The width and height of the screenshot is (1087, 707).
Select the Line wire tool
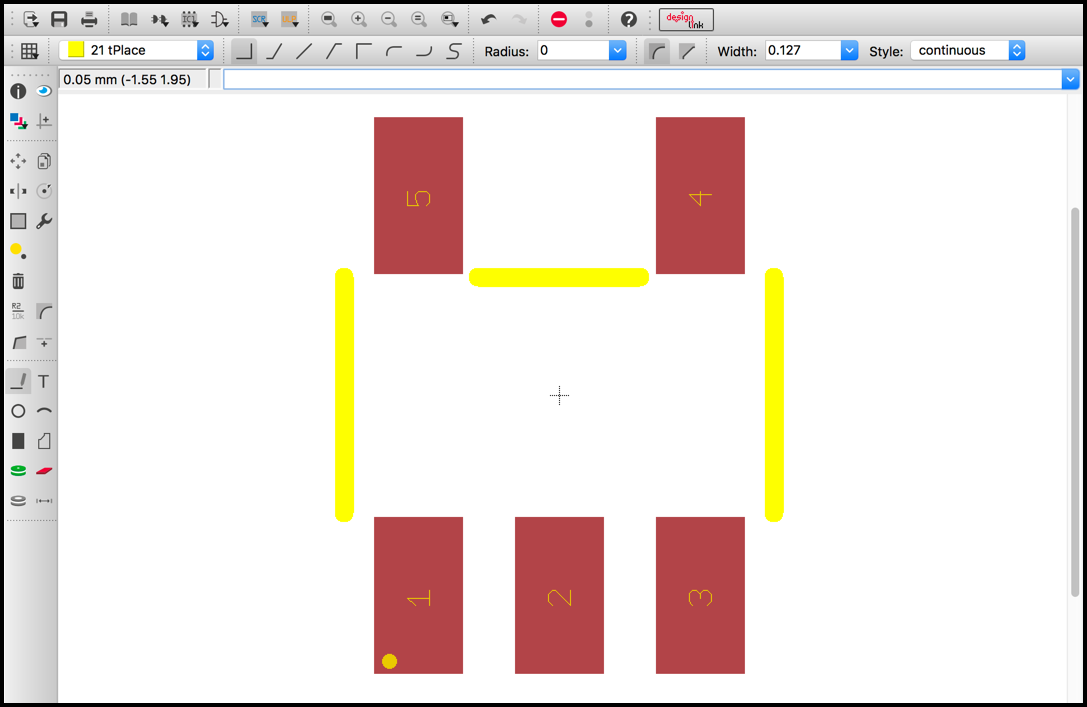coord(18,381)
